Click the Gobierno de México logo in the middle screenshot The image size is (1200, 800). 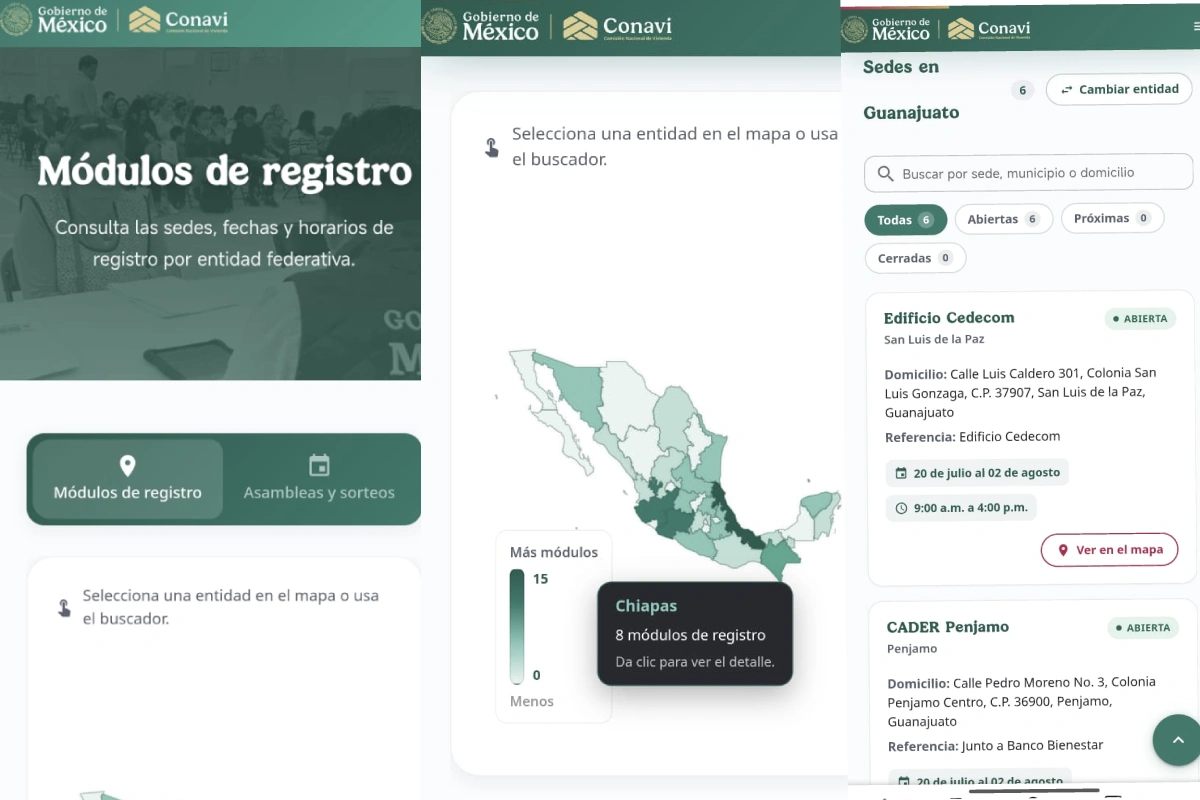point(481,26)
